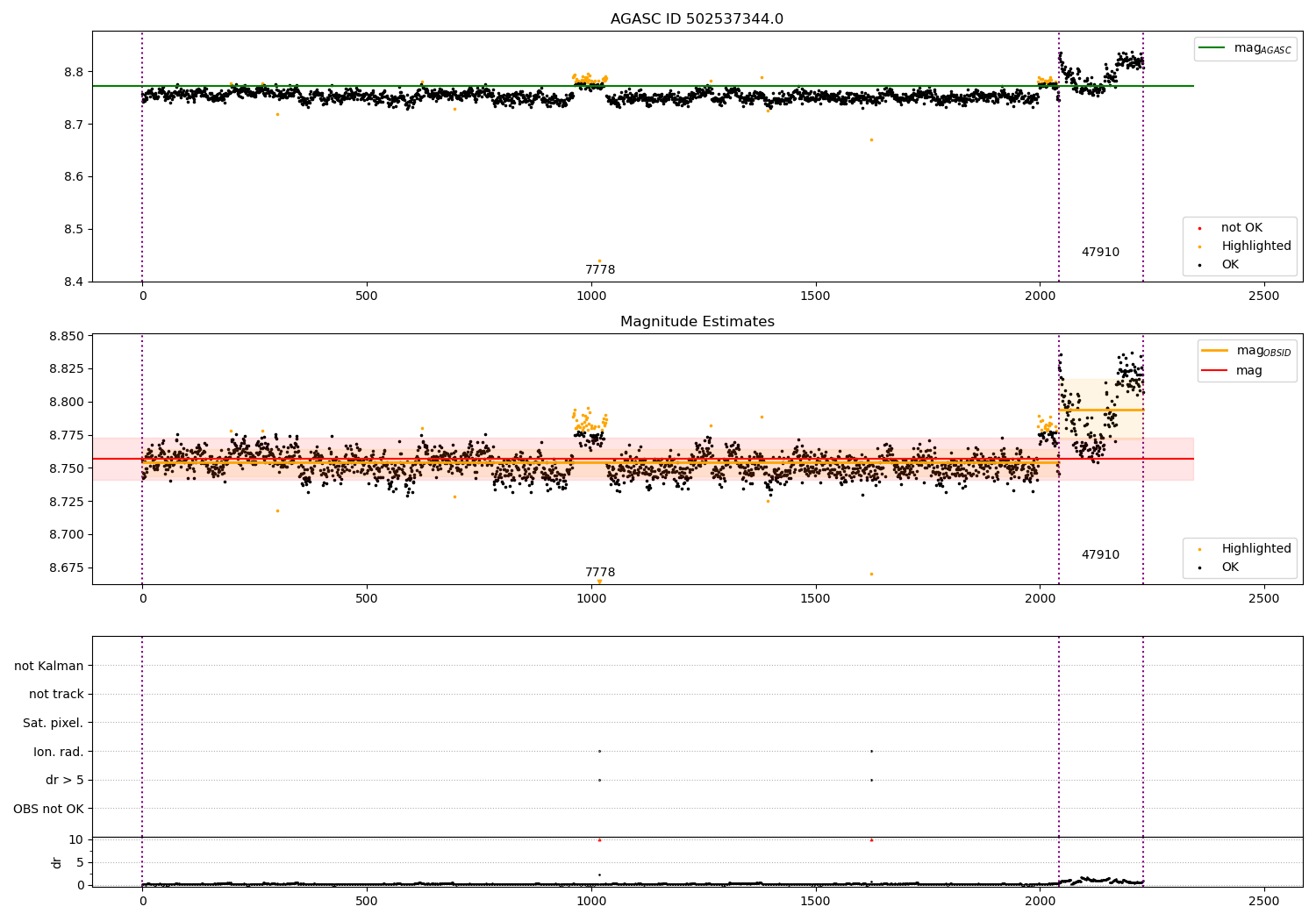Screen dimensions: 1316x921
Task: Click y-tick '8.700' in the middle panel
Action: pos(67,535)
